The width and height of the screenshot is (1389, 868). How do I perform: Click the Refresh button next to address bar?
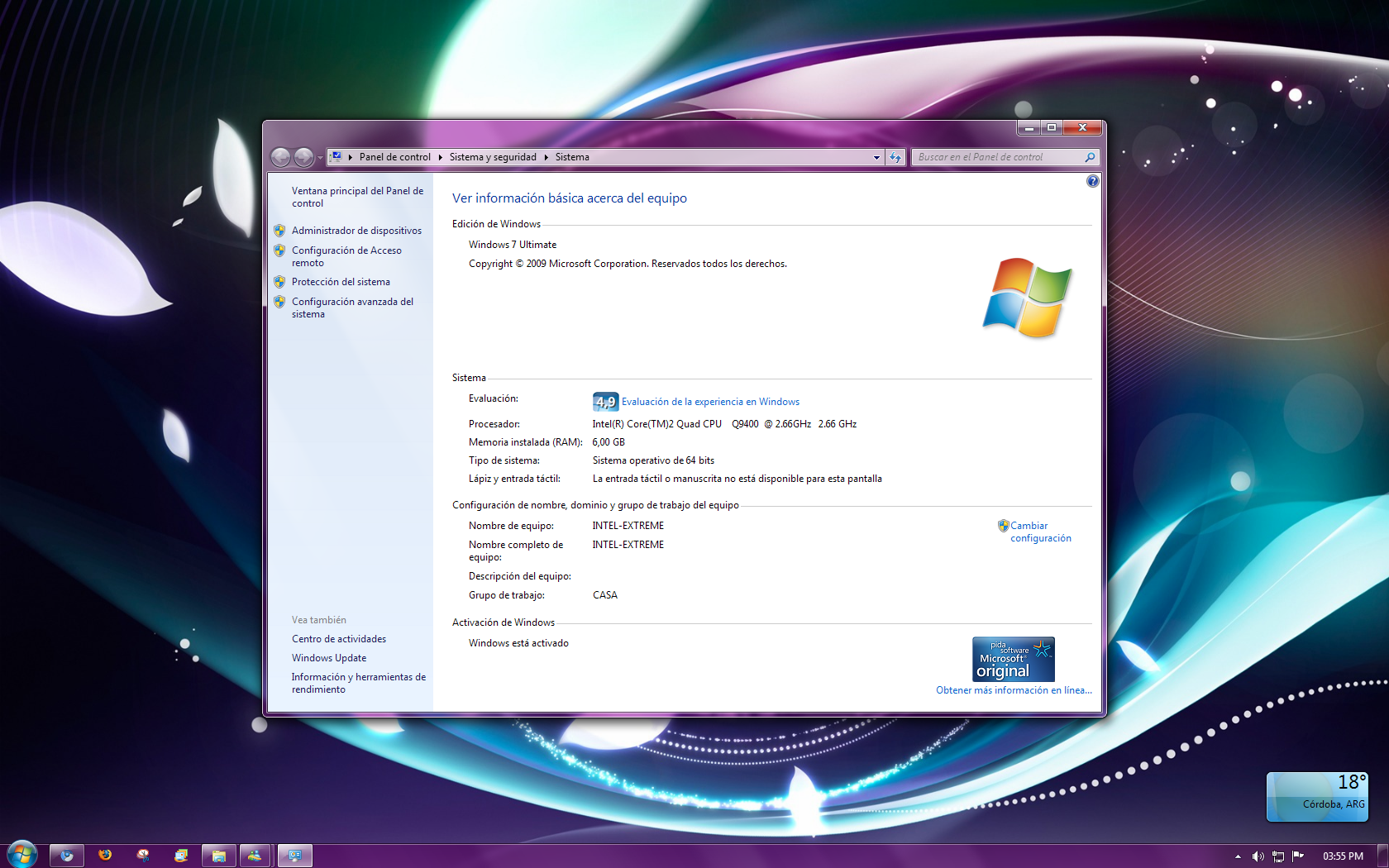coord(895,157)
